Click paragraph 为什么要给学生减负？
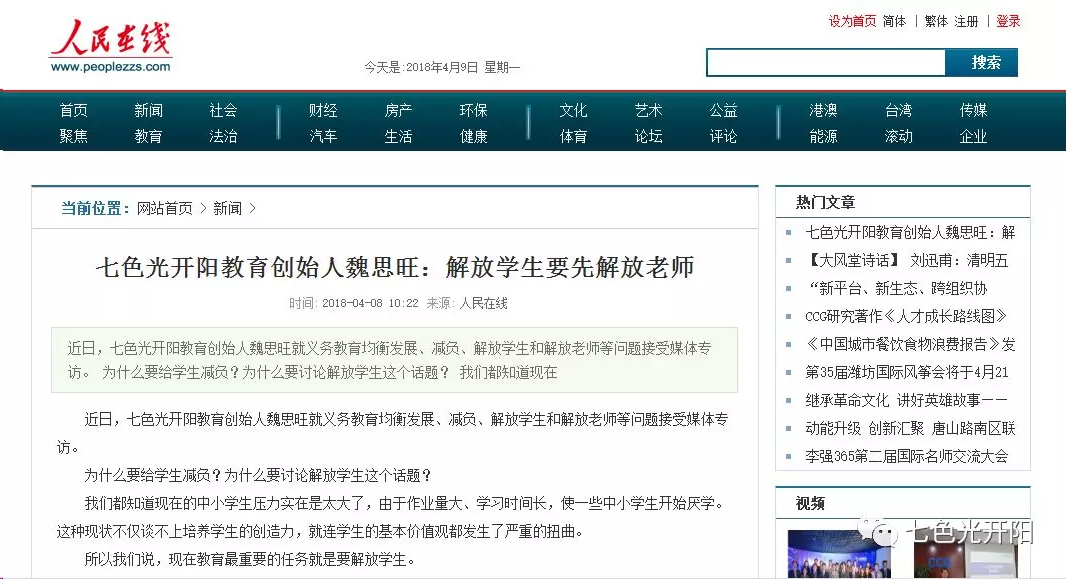This screenshot has width=1066, height=579. pyautogui.click(x=258, y=475)
